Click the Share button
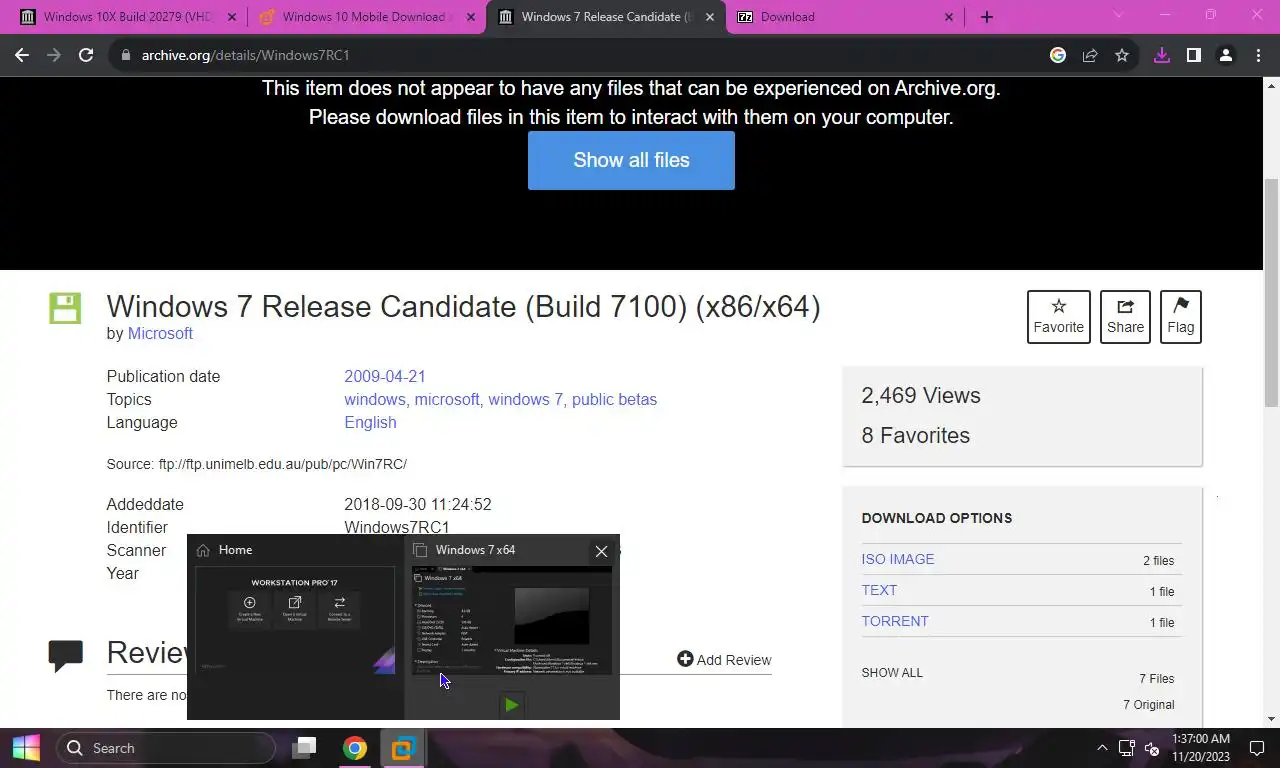The width and height of the screenshot is (1280, 768). pos(1125,316)
